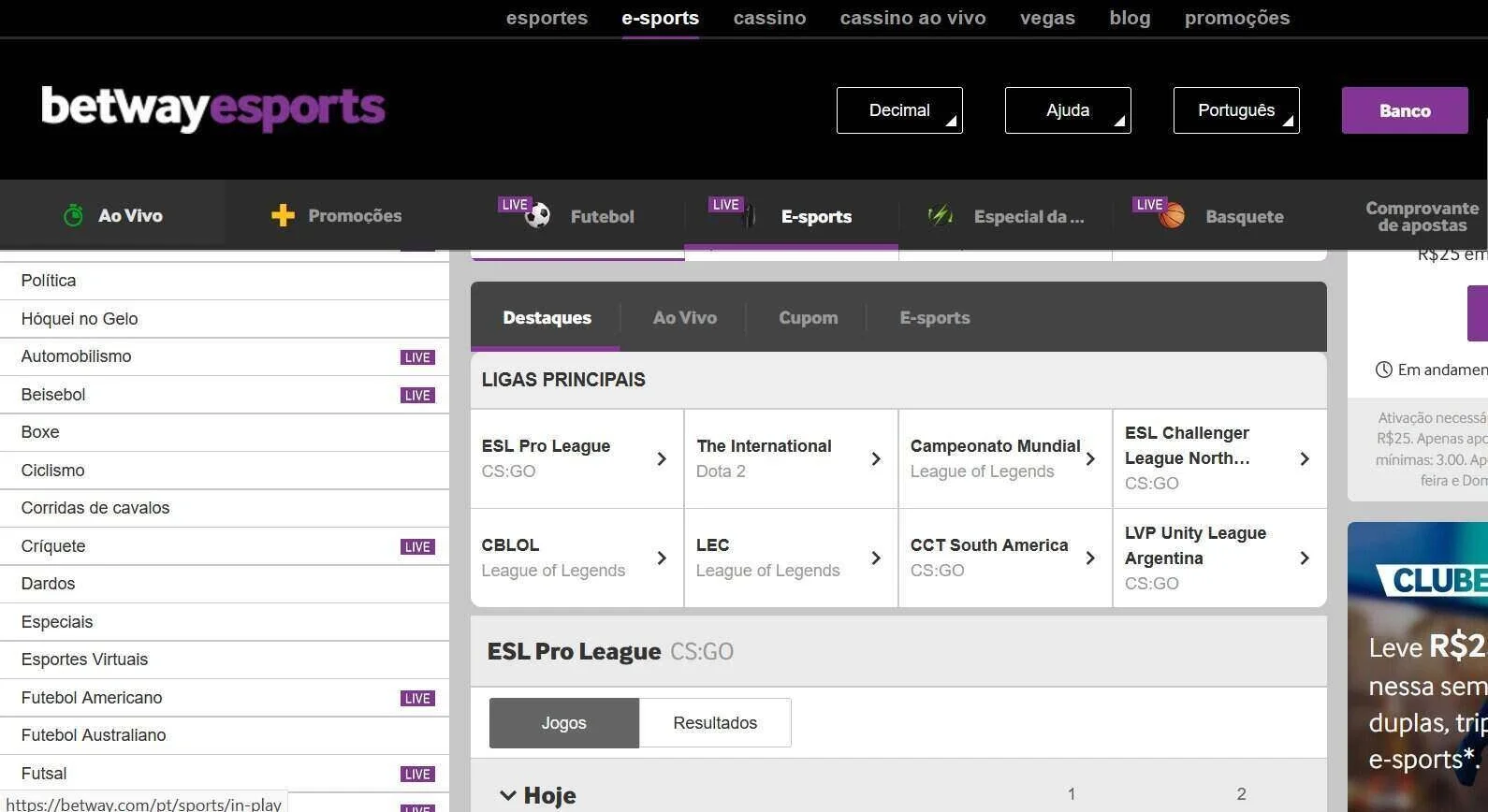Open Comprovante de apostas
Image resolution: width=1488 pixels, height=812 pixels.
coord(1422,216)
